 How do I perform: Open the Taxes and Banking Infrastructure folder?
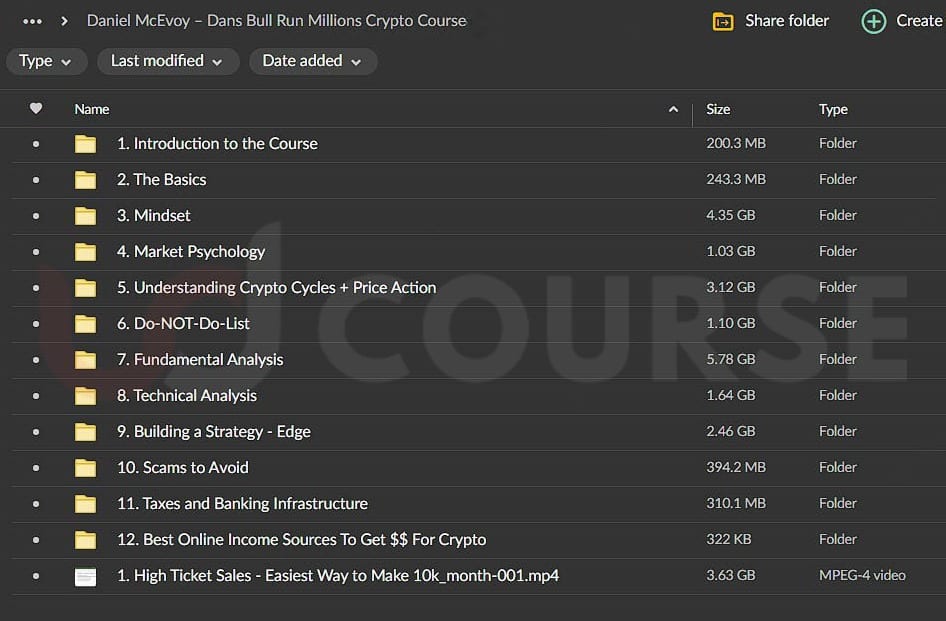pos(242,504)
